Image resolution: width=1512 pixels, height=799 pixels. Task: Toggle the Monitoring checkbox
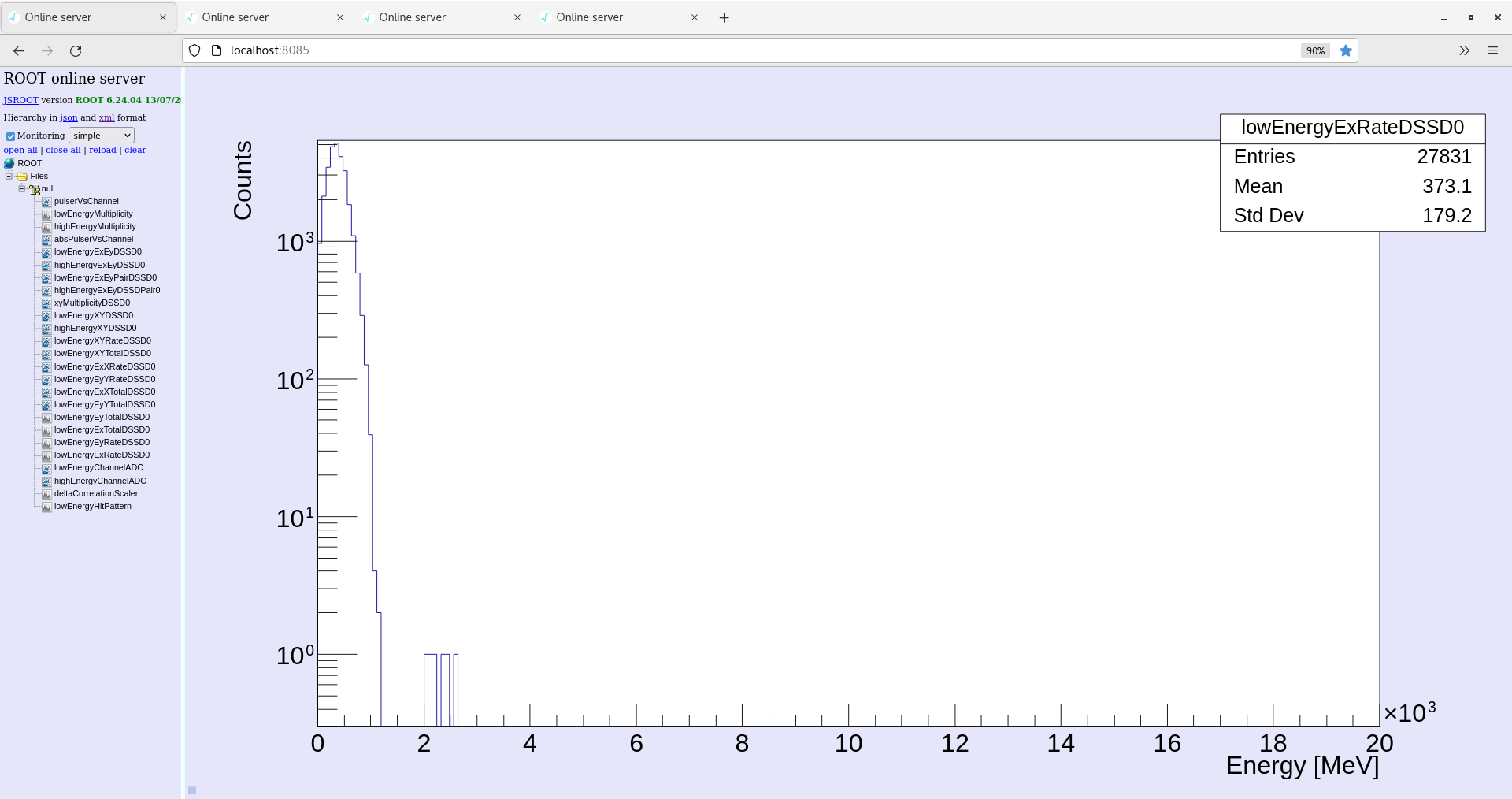(10, 136)
